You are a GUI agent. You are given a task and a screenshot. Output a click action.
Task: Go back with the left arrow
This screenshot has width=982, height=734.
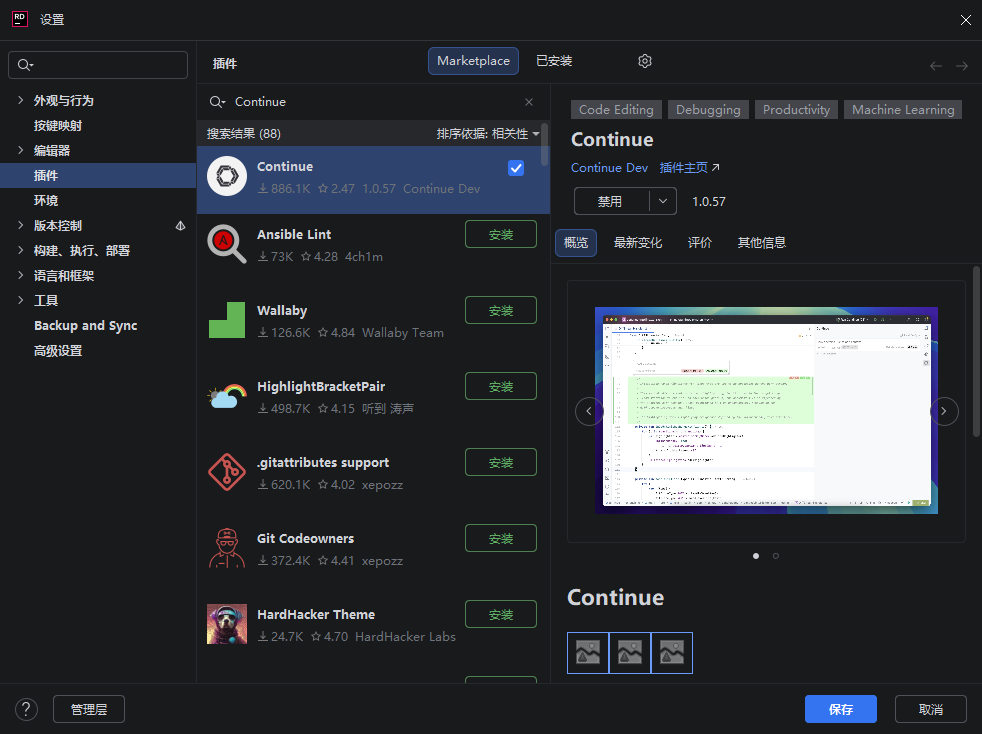936,66
